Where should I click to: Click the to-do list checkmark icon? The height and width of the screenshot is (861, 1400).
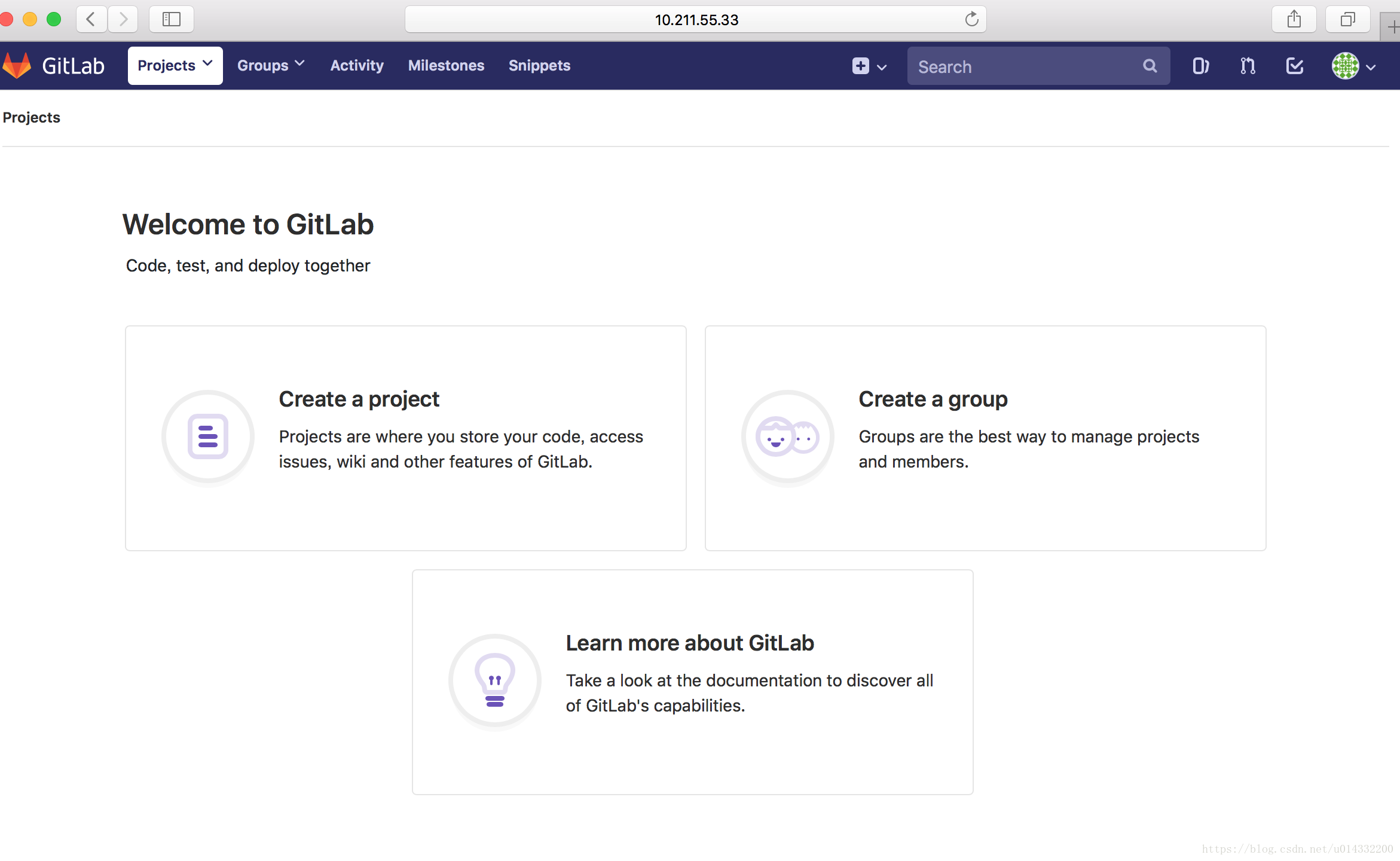coord(1294,65)
